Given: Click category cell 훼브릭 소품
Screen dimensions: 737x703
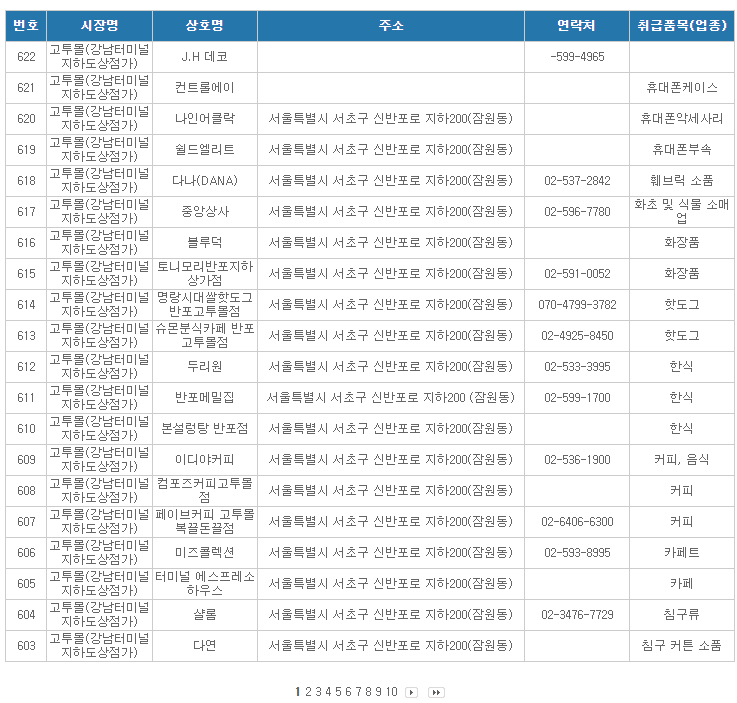Looking at the screenshot, I should [x=682, y=181].
